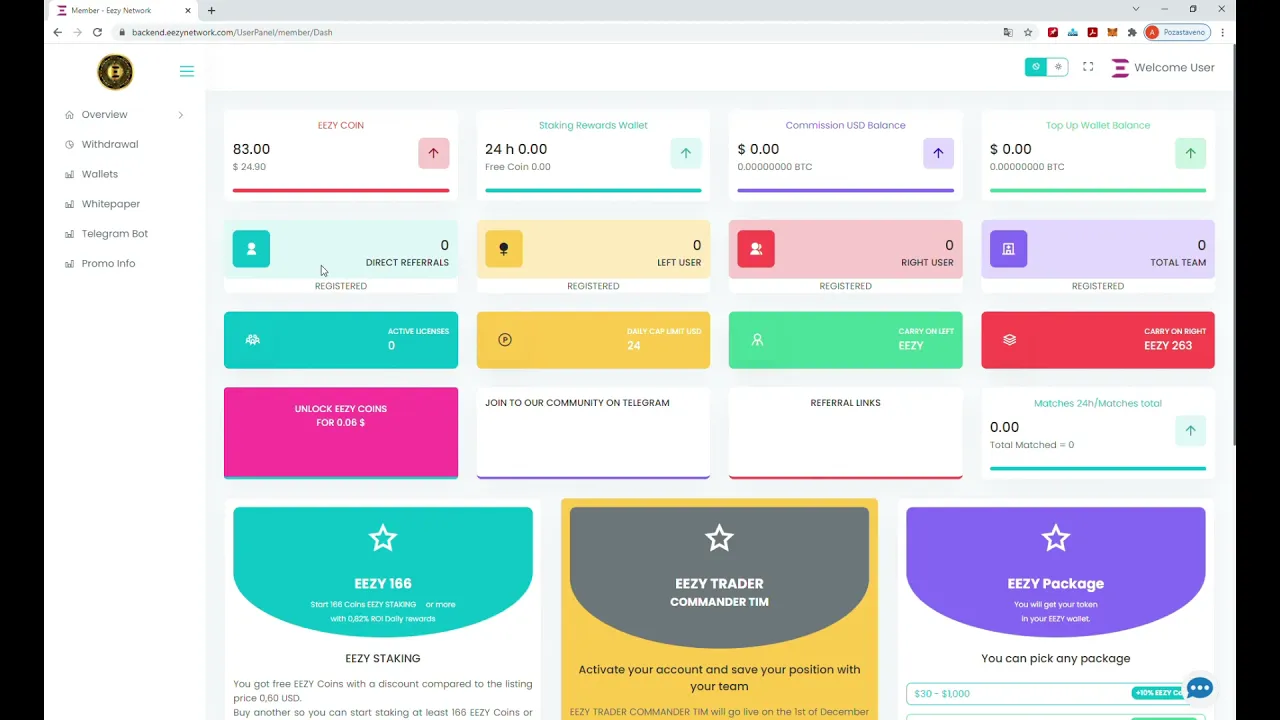Click the EEZY STAKING heading
Viewport: 1280px width, 720px height.
tap(383, 658)
